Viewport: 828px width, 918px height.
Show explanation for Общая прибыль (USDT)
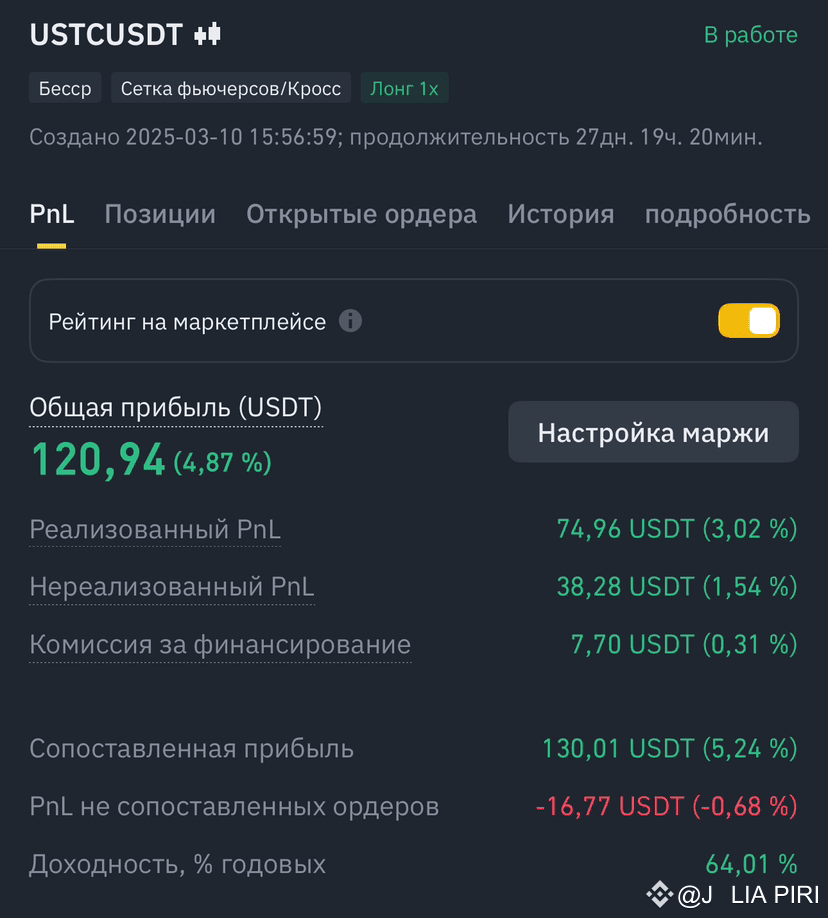pos(176,407)
